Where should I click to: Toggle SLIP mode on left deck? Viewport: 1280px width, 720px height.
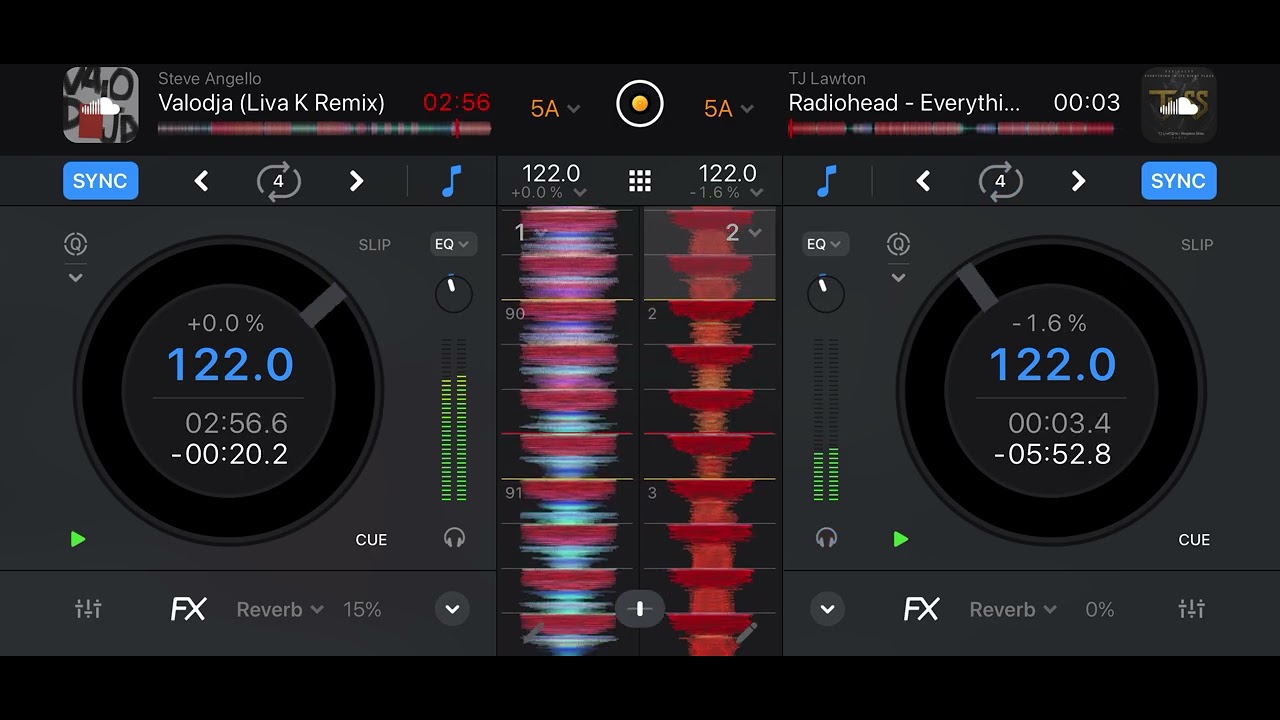(375, 244)
